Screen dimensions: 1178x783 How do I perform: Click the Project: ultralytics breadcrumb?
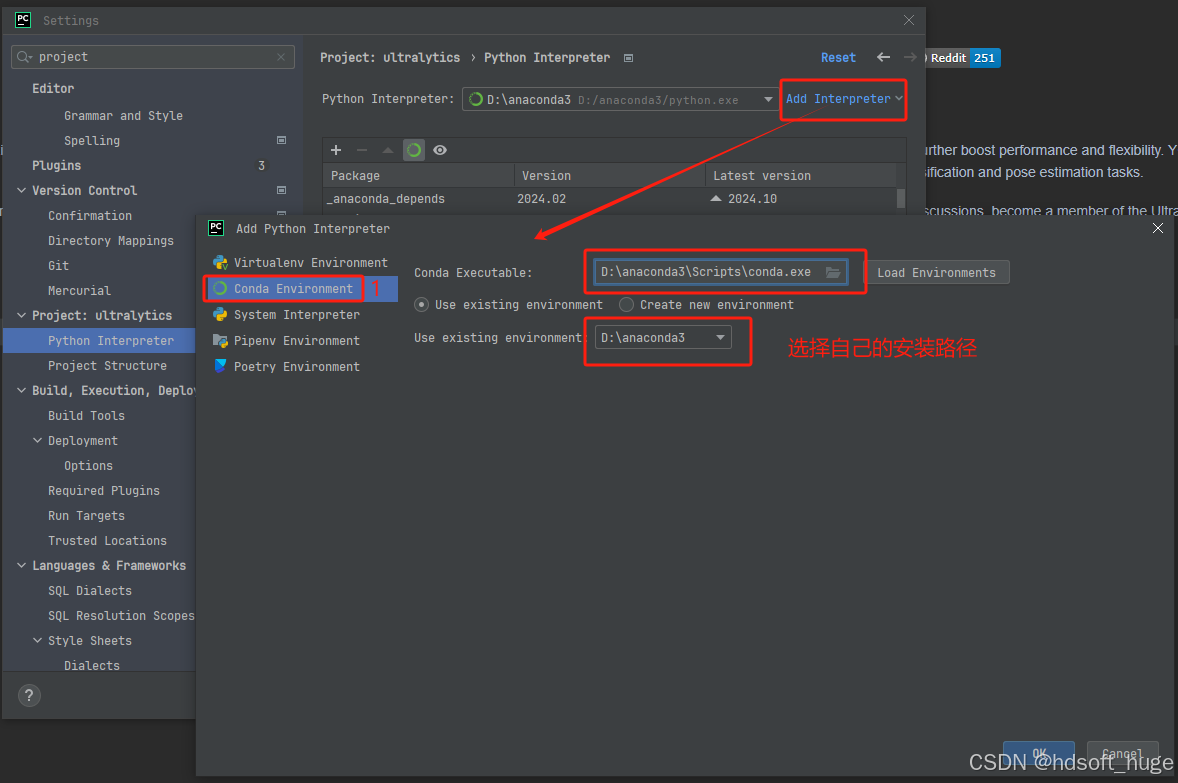click(x=390, y=58)
